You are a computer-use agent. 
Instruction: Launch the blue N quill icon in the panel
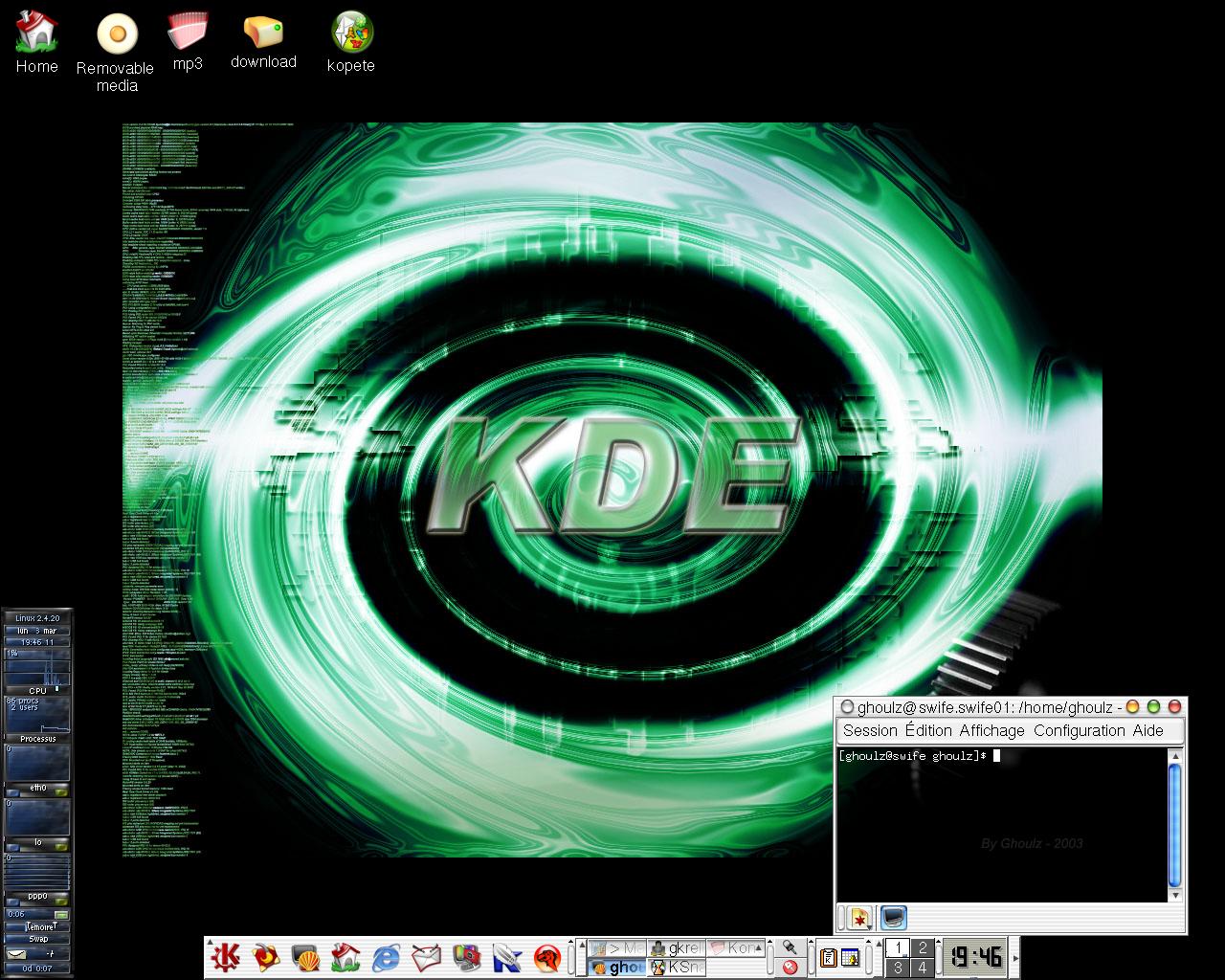point(506,957)
